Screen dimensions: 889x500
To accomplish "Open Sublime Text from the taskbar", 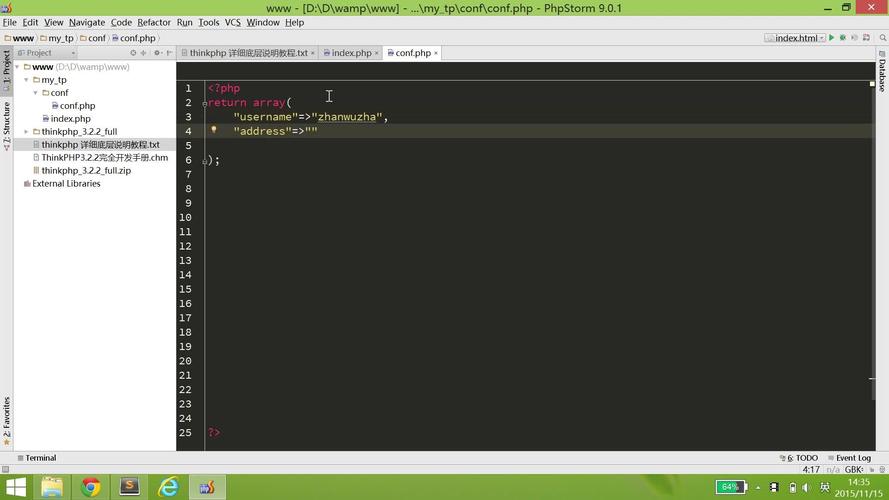I will [129, 487].
